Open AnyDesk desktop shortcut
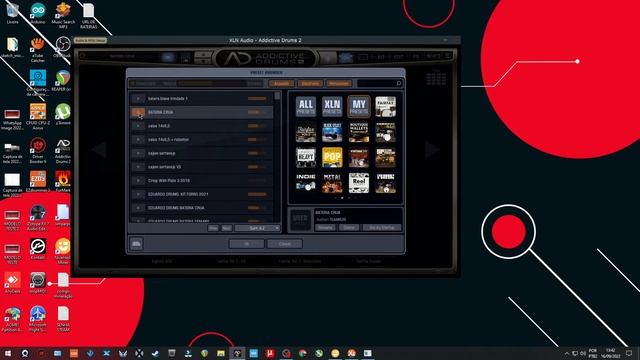Viewport: 640px width, 360px height. pos(12,283)
